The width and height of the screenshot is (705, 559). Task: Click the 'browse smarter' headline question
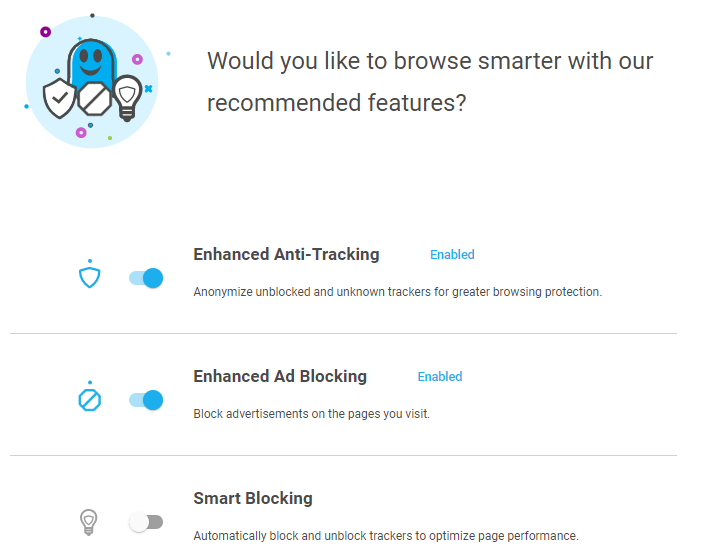(430, 82)
